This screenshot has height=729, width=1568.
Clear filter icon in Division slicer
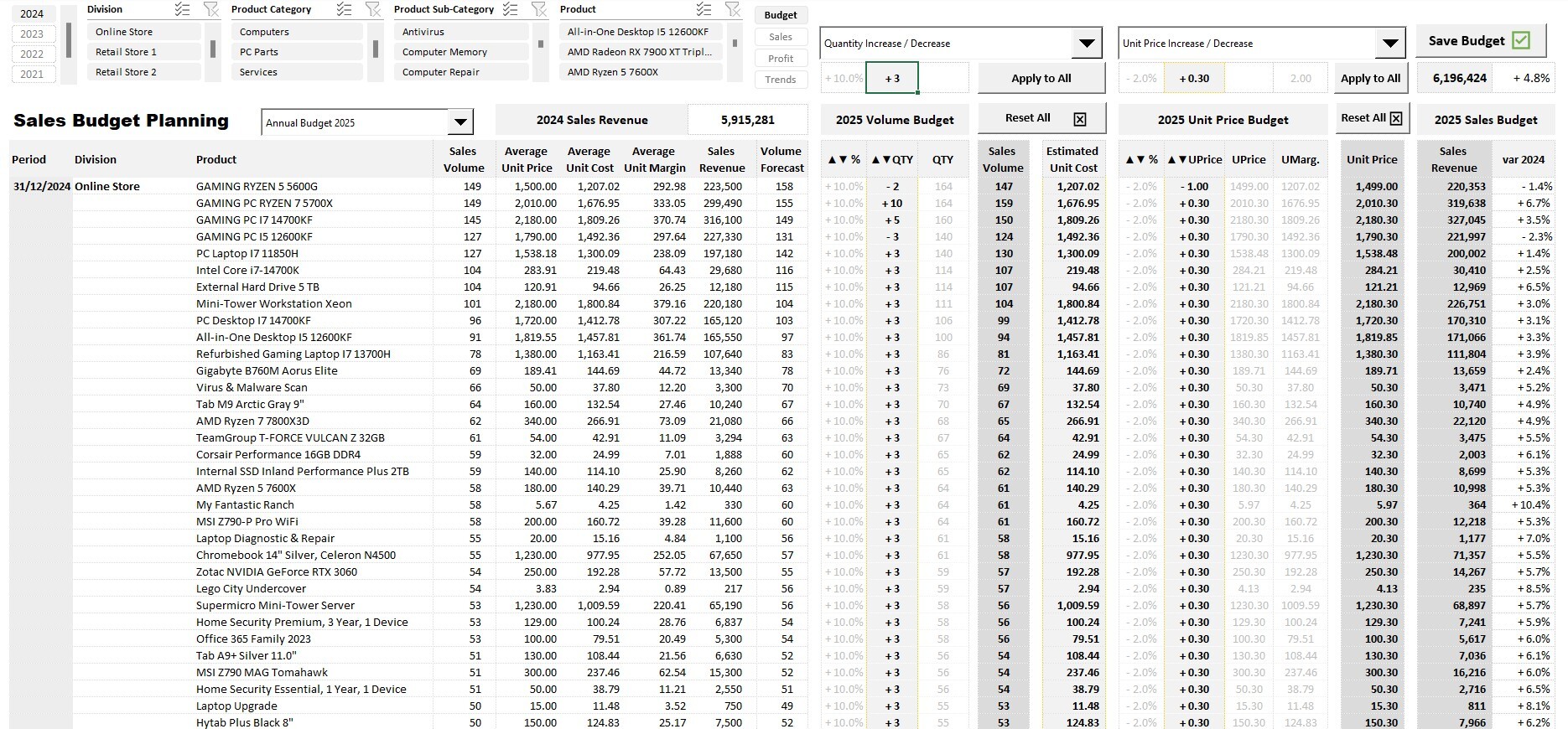(x=211, y=9)
